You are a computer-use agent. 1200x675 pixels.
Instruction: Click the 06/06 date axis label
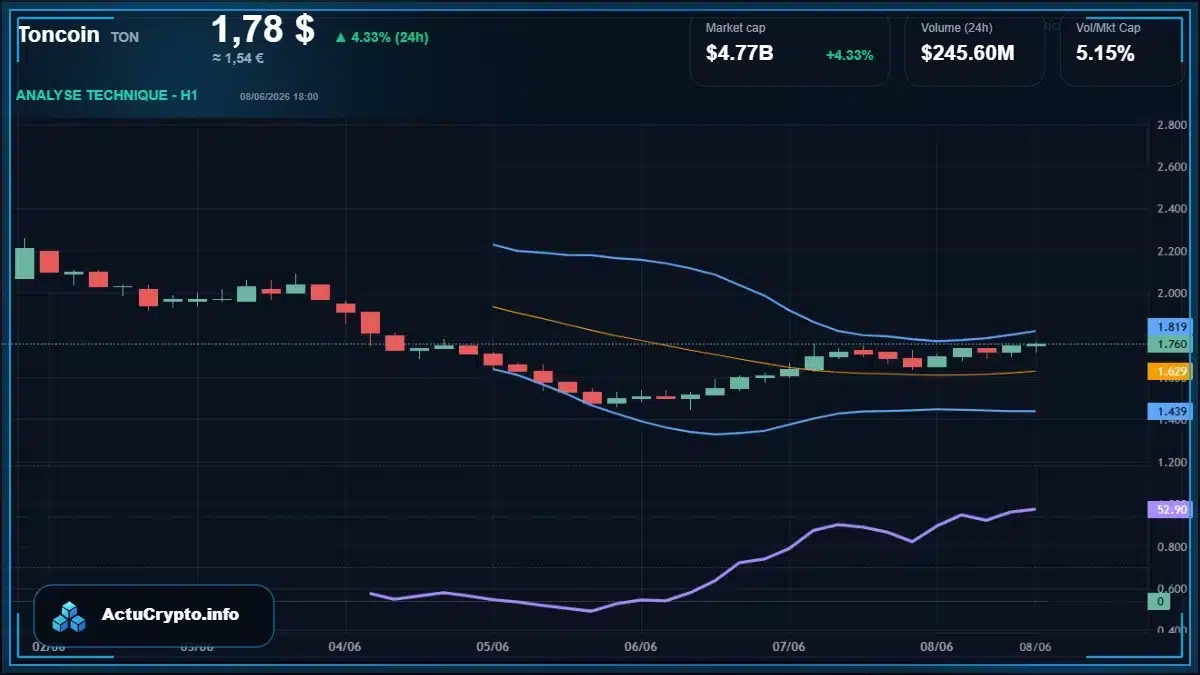[640, 647]
